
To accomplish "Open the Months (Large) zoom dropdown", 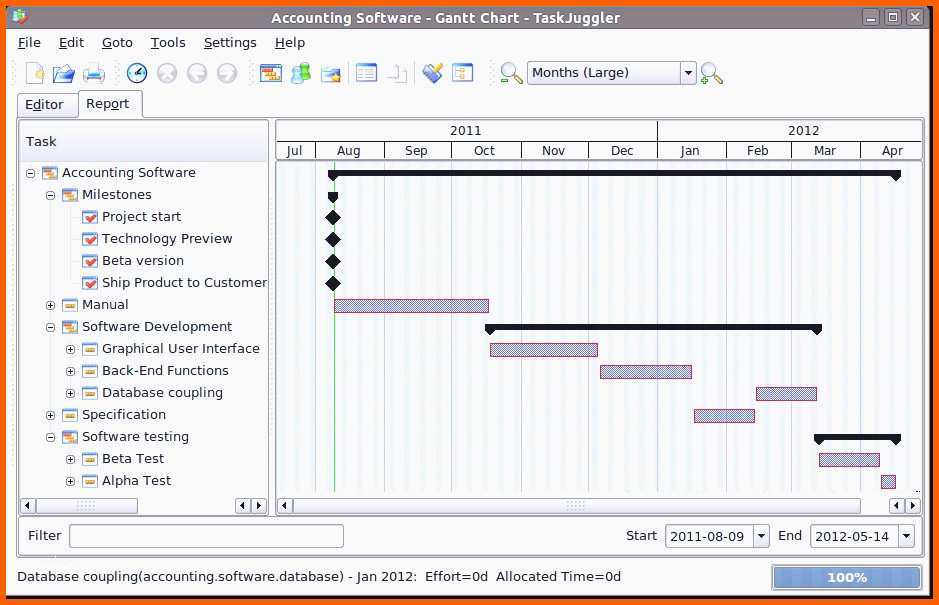I will coord(689,73).
